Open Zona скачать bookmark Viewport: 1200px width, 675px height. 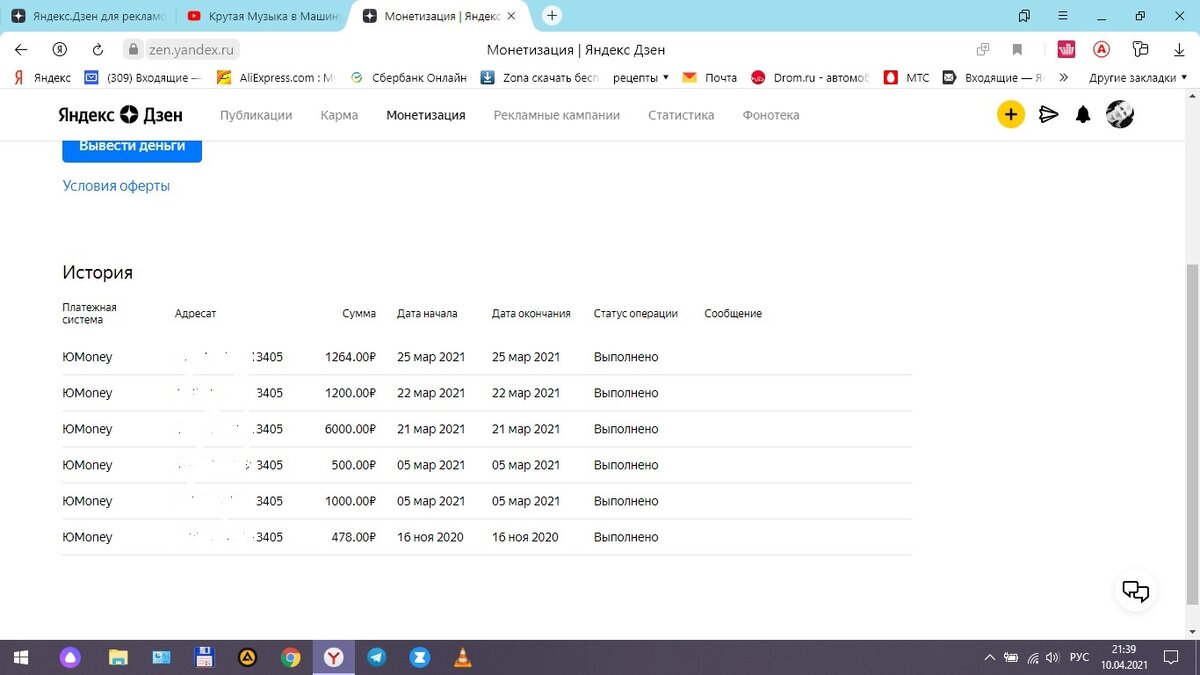(539, 77)
